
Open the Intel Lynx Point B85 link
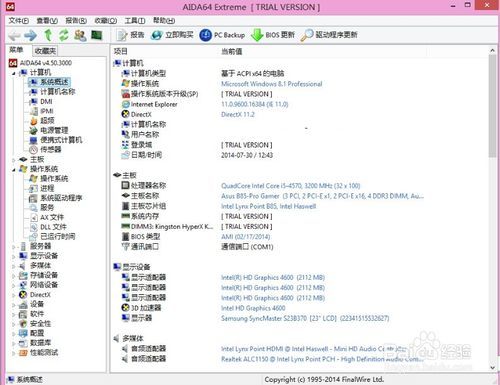(x=268, y=206)
